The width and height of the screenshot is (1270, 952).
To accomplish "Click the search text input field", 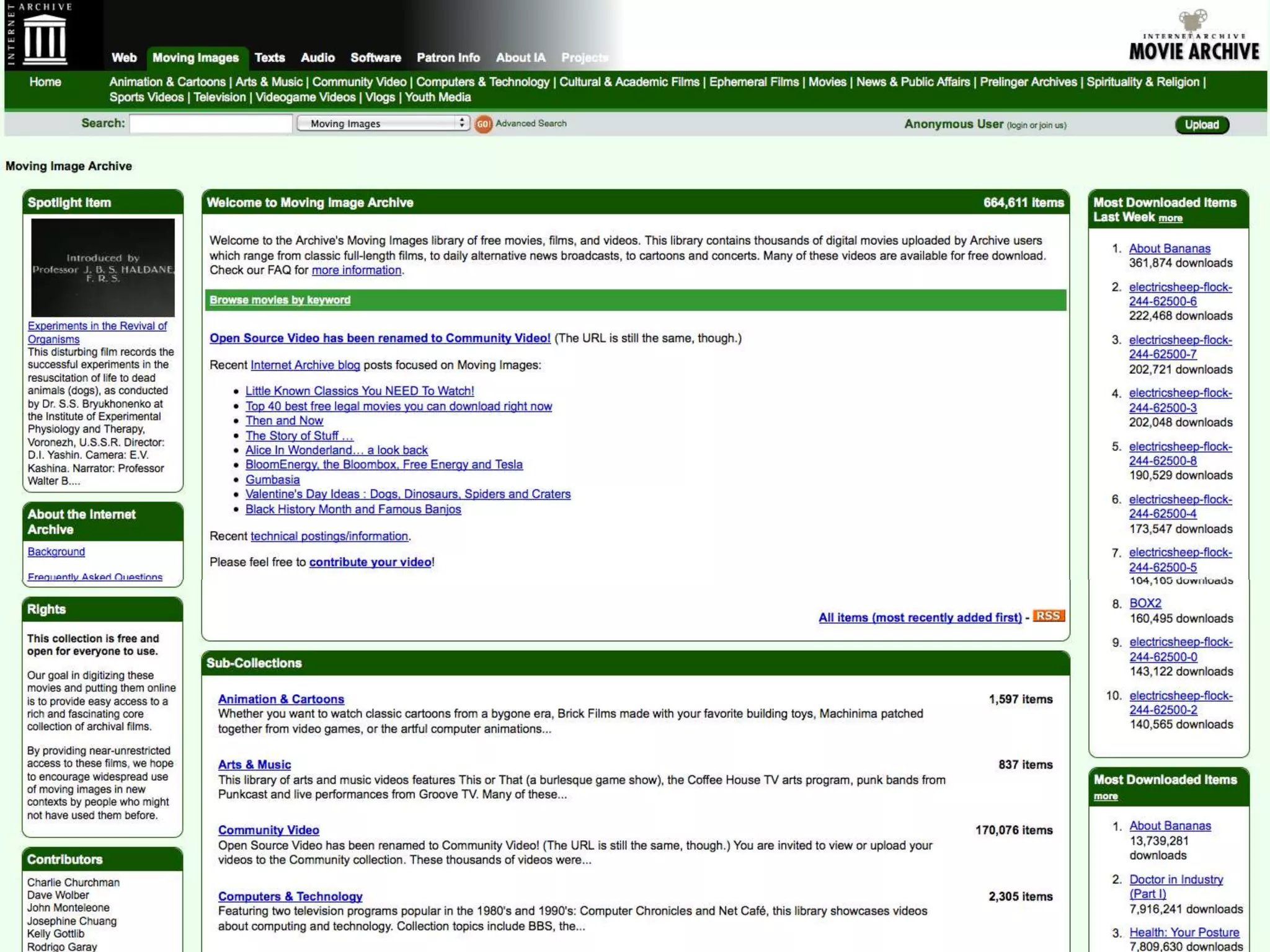I will [x=211, y=123].
